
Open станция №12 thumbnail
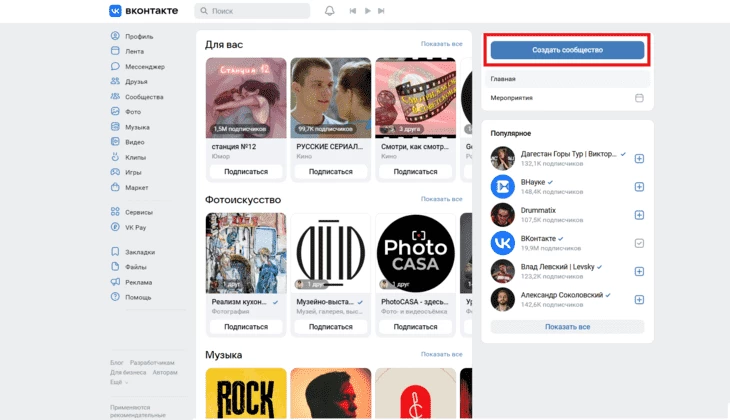[246, 98]
